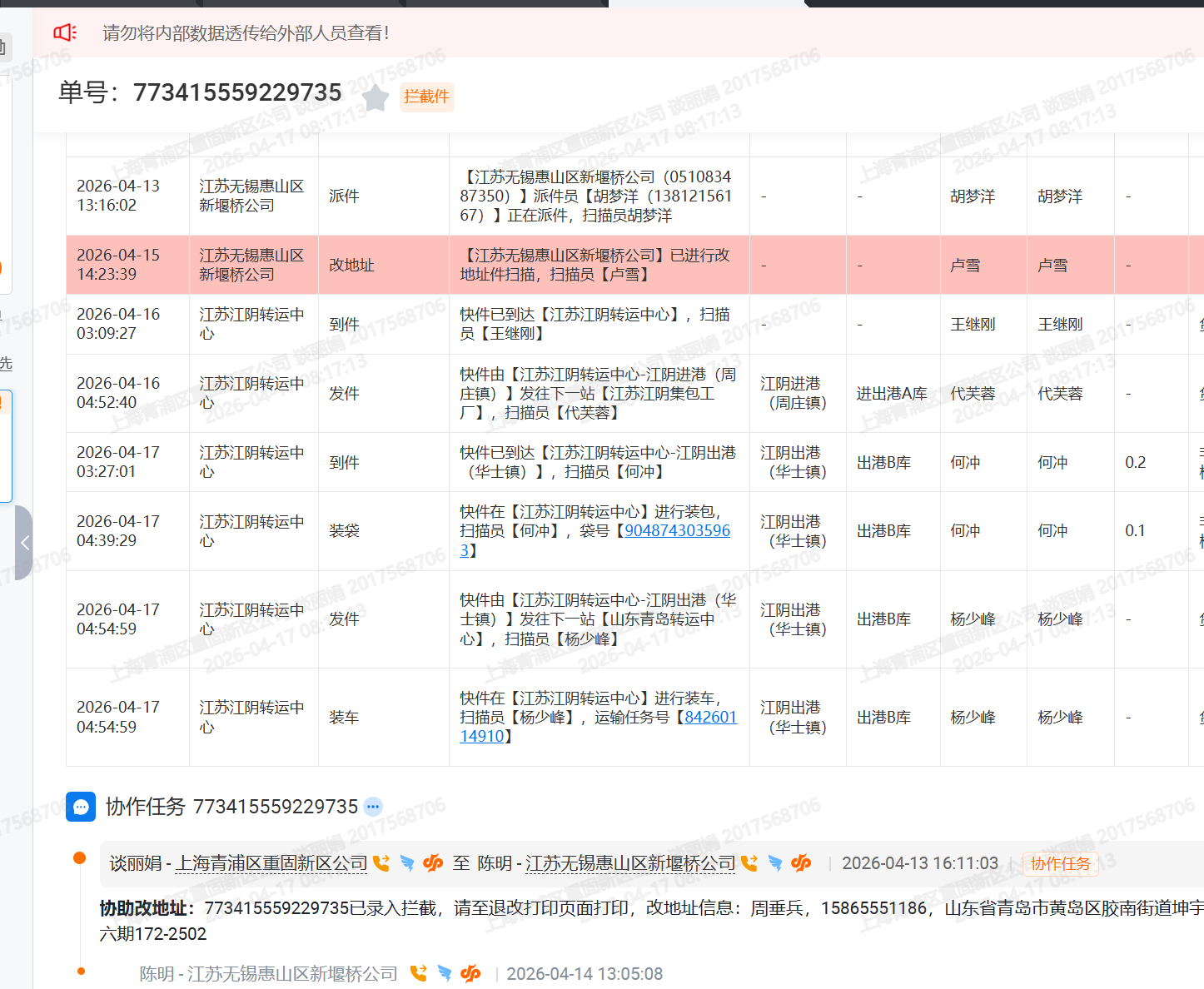Click phone icon in the 2026-04-14 reply row
Screen dimensions: 1204x989
(418, 973)
